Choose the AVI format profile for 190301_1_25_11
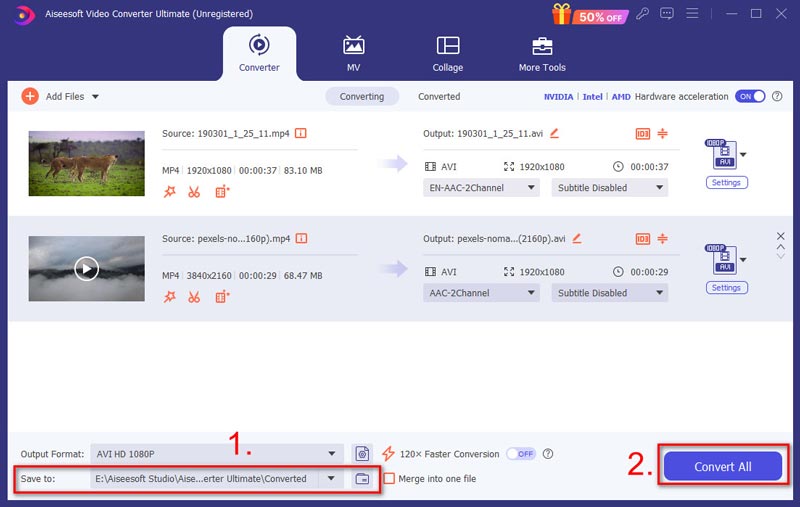The image size is (800, 507). pyautogui.click(x=726, y=154)
